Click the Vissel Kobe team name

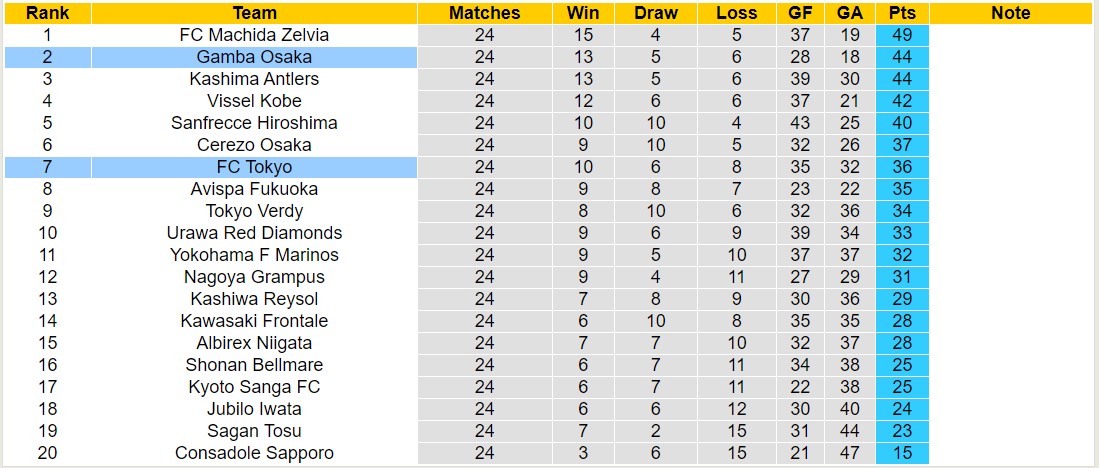coord(254,101)
